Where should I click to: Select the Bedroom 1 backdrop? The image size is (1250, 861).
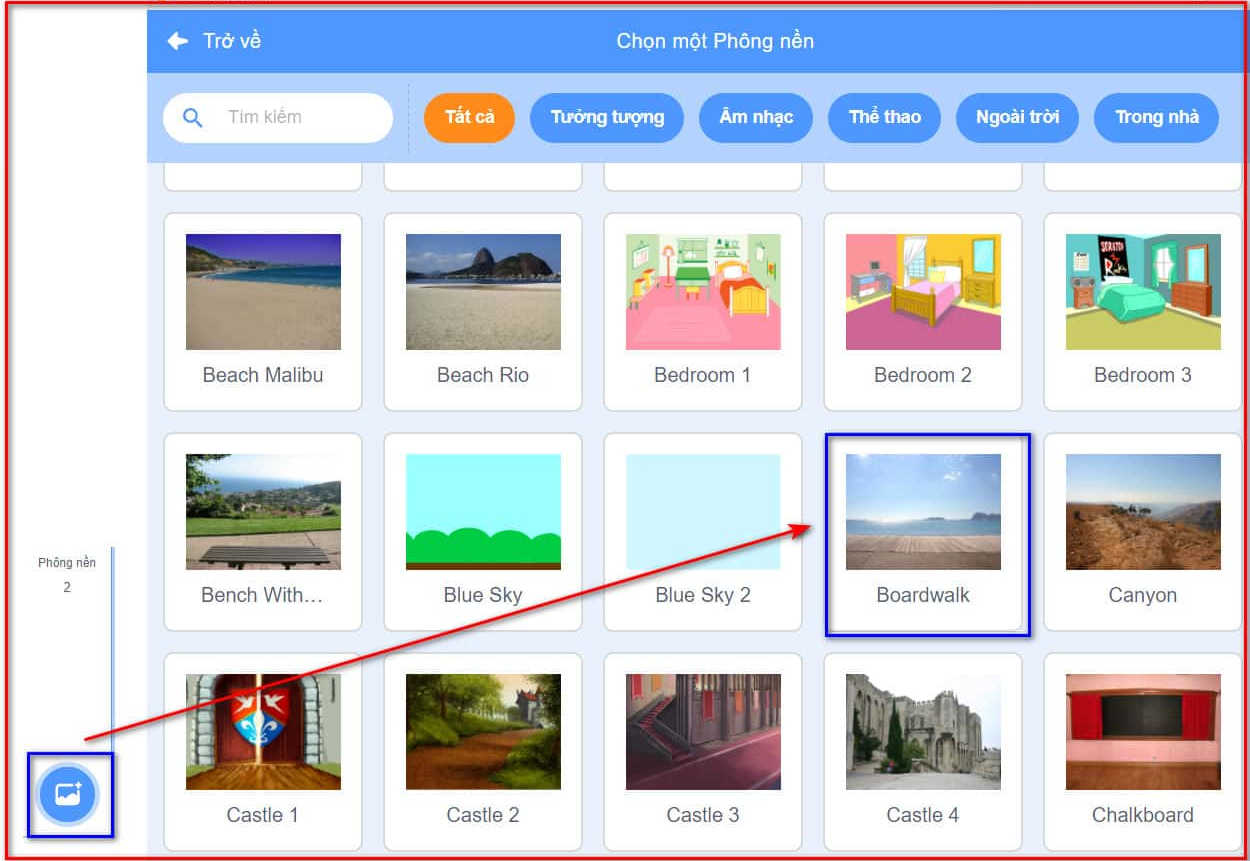point(703,293)
